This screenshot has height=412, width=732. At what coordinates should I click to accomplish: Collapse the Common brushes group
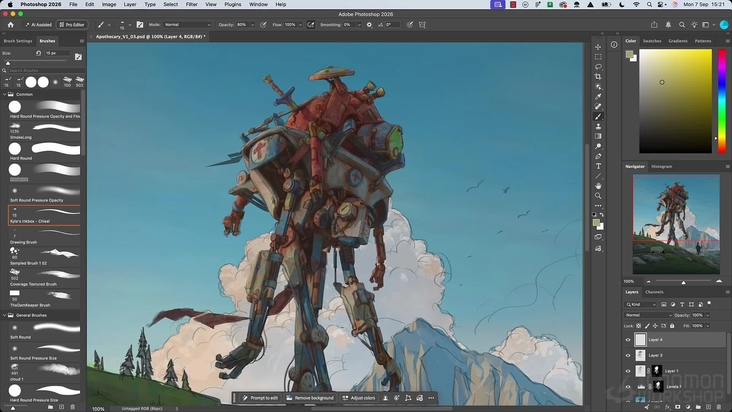pyautogui.click(x=5, y=94)
